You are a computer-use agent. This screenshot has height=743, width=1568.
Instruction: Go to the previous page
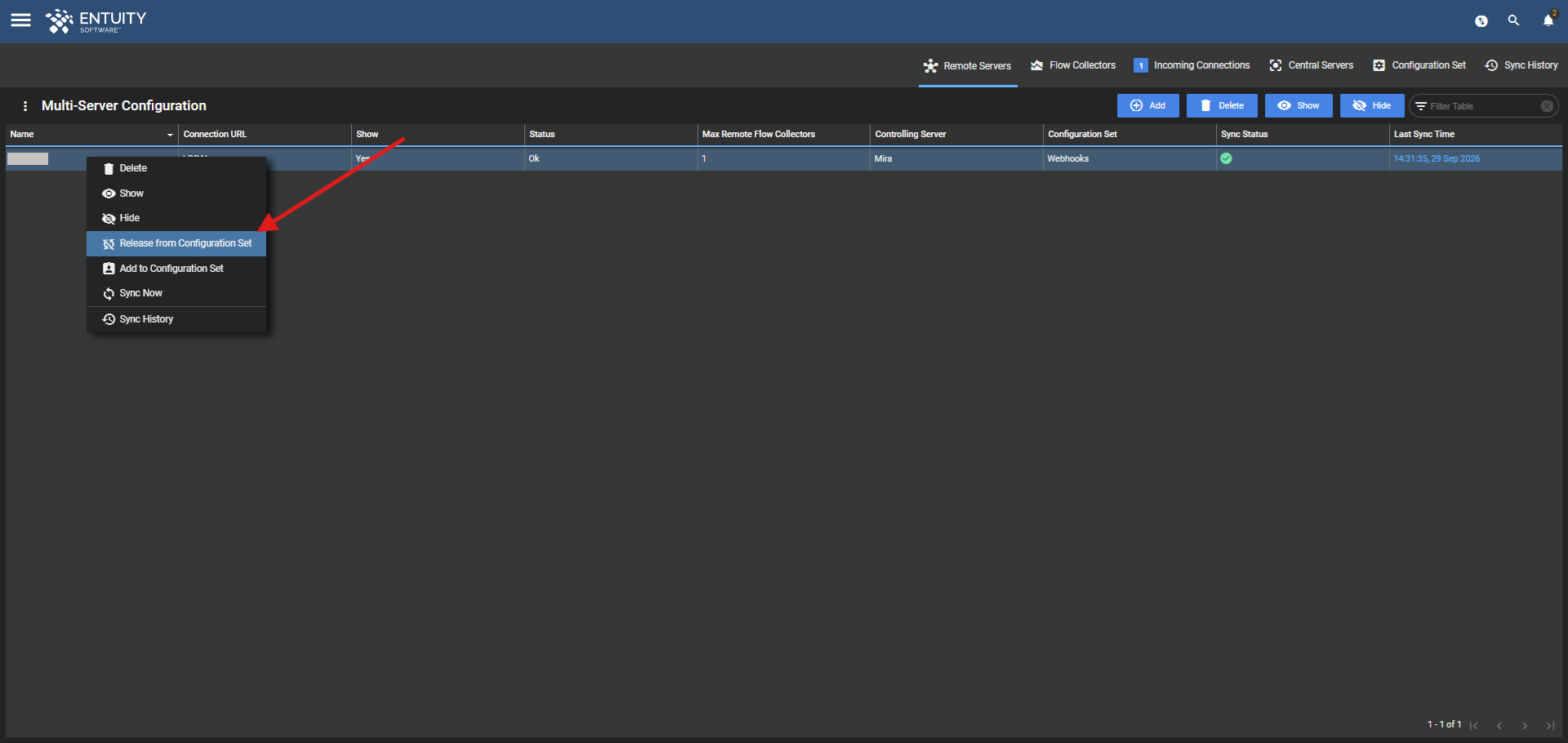pyautogui.click(x=1499, y=725)
